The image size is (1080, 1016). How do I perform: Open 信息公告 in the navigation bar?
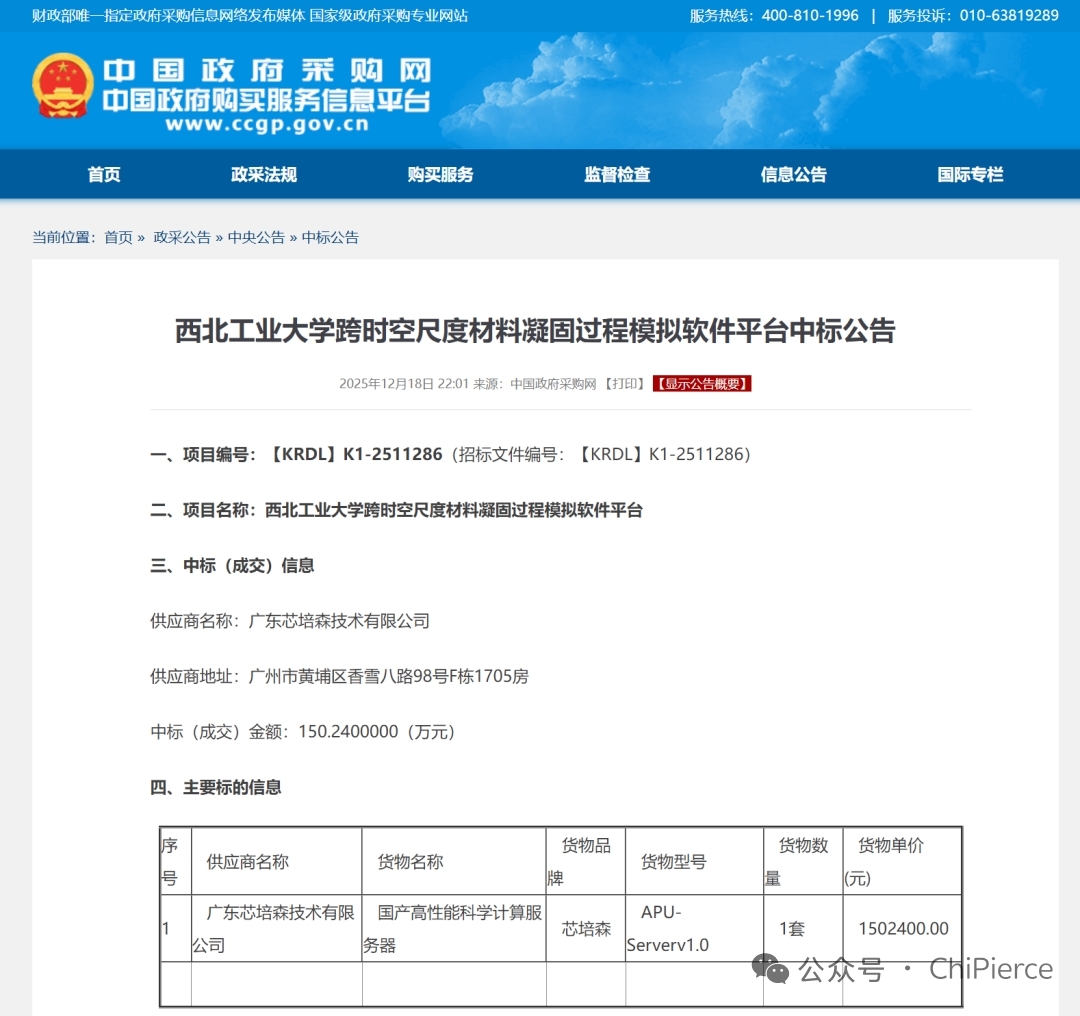click(x=793, y=174)
